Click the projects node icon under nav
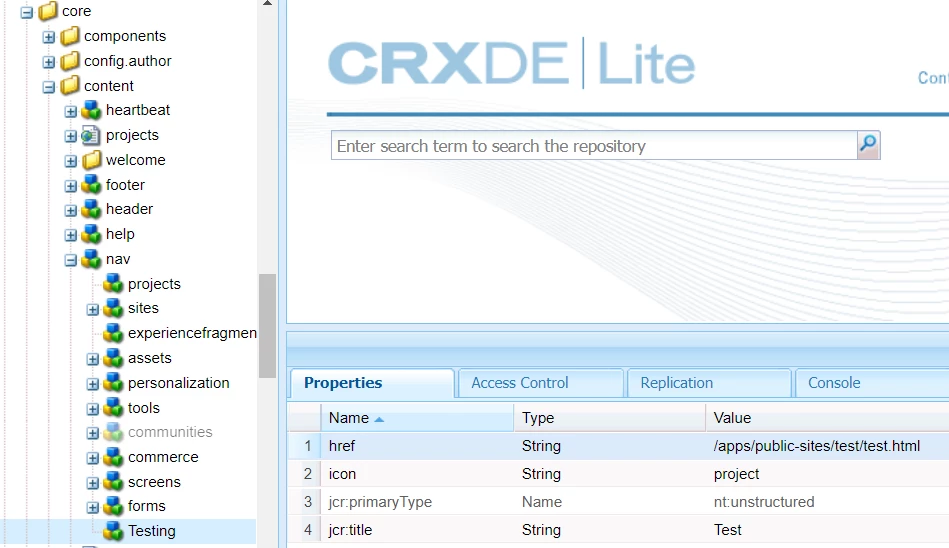The height and width of the screenshot is (548, 949). coord(113,283)
